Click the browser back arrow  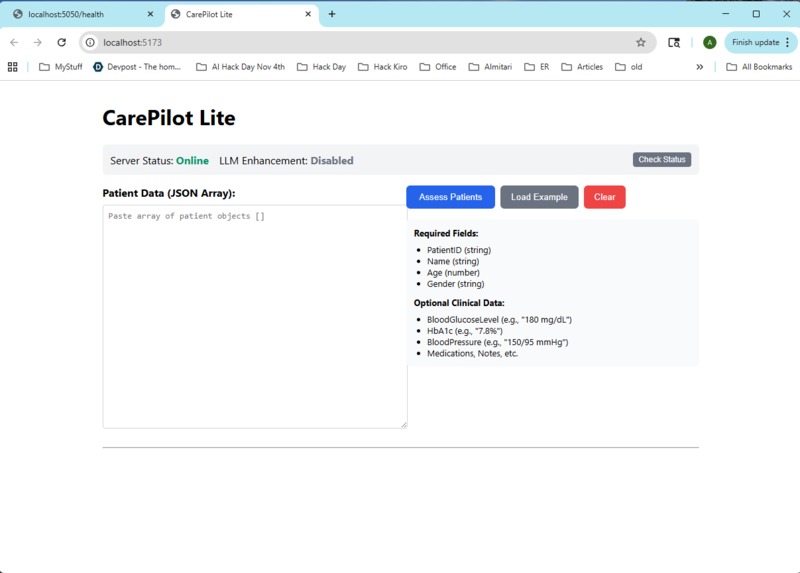(x=14, y=42)
